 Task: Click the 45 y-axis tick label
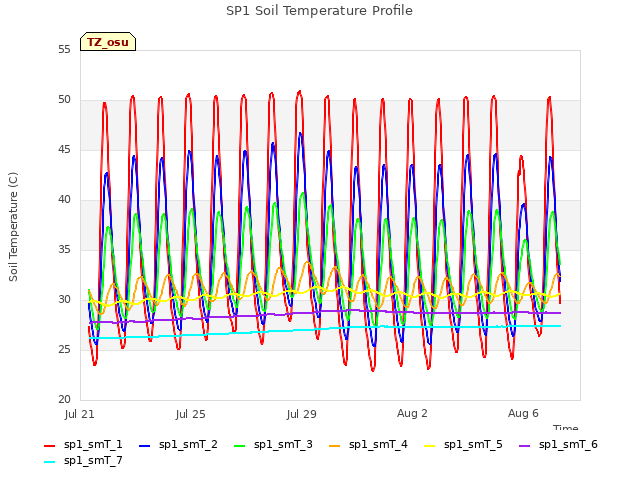click(64, 150)
